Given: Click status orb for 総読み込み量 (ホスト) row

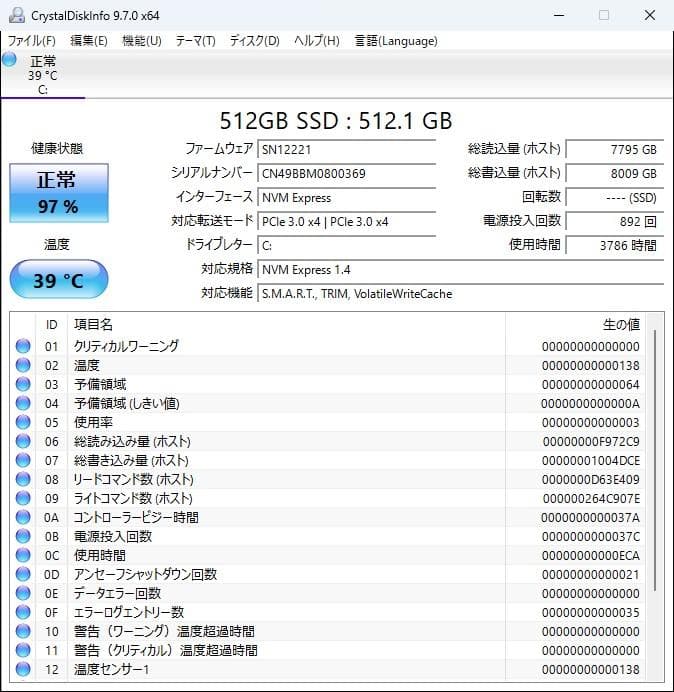Looking at the screenshot, I should point(23,441).
